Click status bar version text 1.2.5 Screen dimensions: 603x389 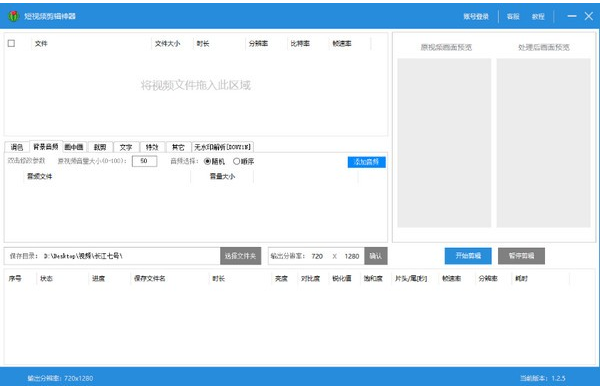click(x=543, y=378)
